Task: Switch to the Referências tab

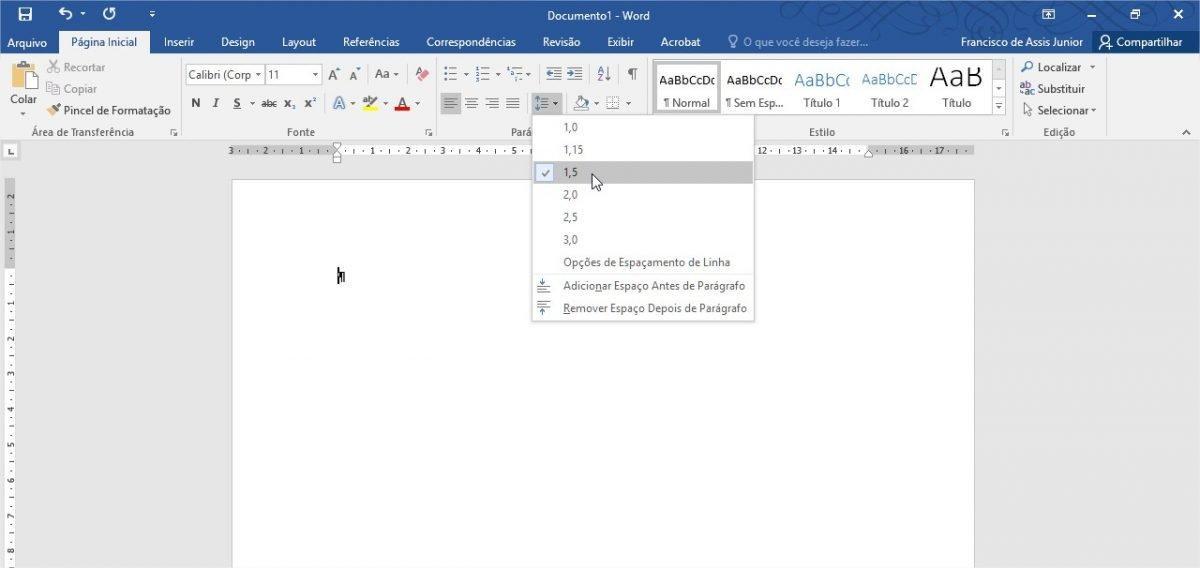Action: [371, 42]
